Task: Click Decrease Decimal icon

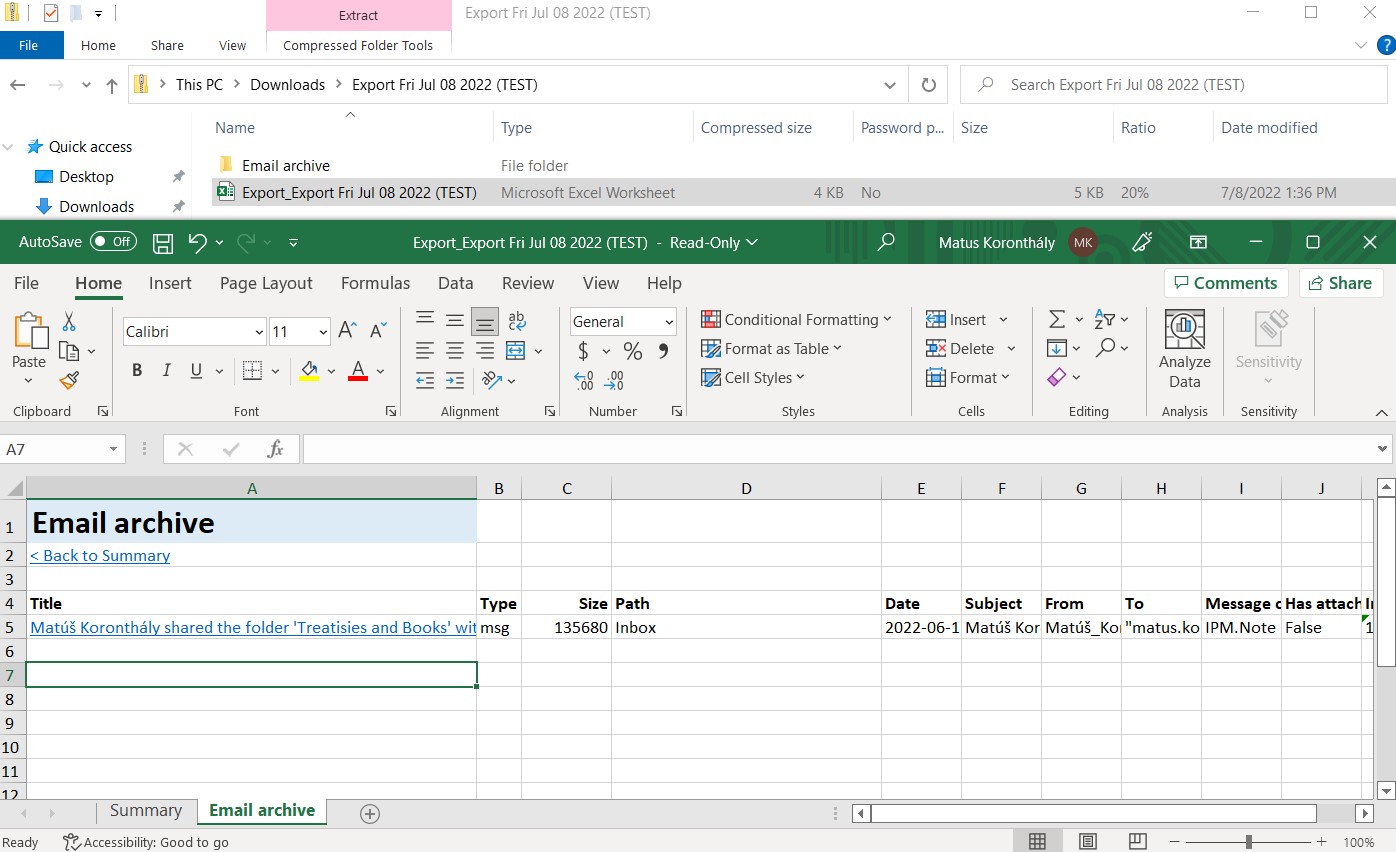Action: tap(614, 380)
